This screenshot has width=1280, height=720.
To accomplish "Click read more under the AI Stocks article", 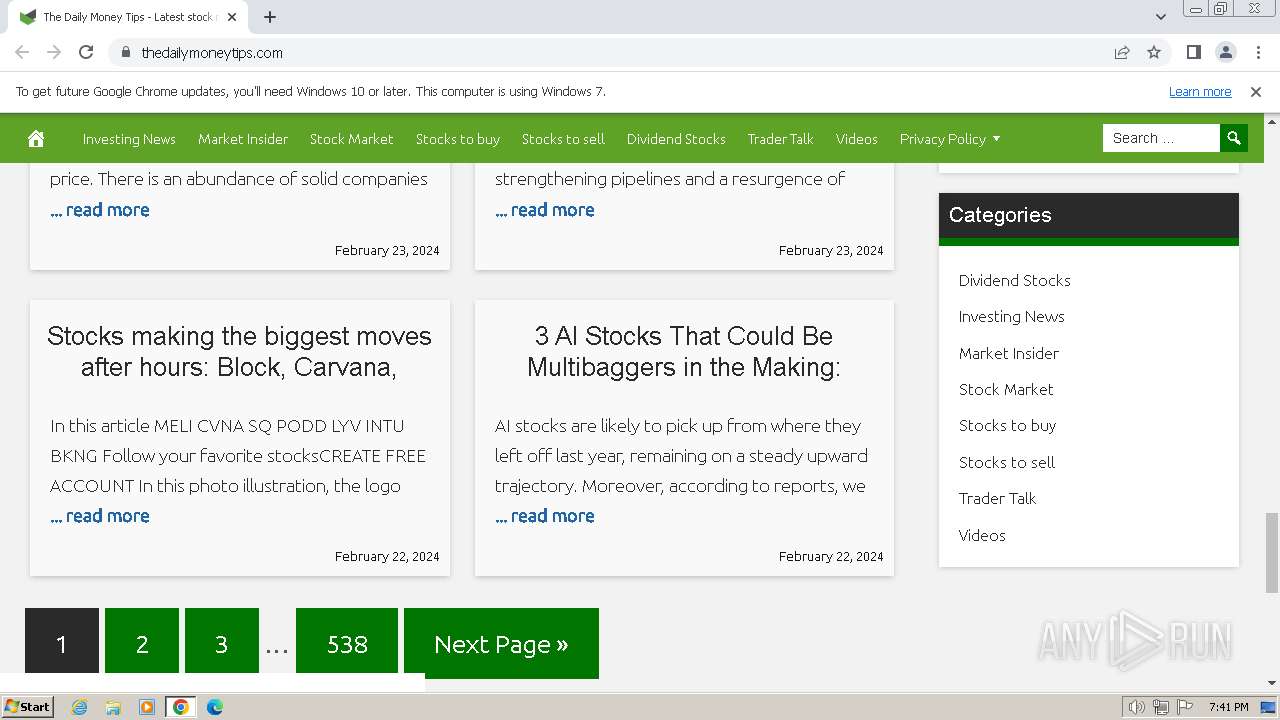I will [545, 516].
